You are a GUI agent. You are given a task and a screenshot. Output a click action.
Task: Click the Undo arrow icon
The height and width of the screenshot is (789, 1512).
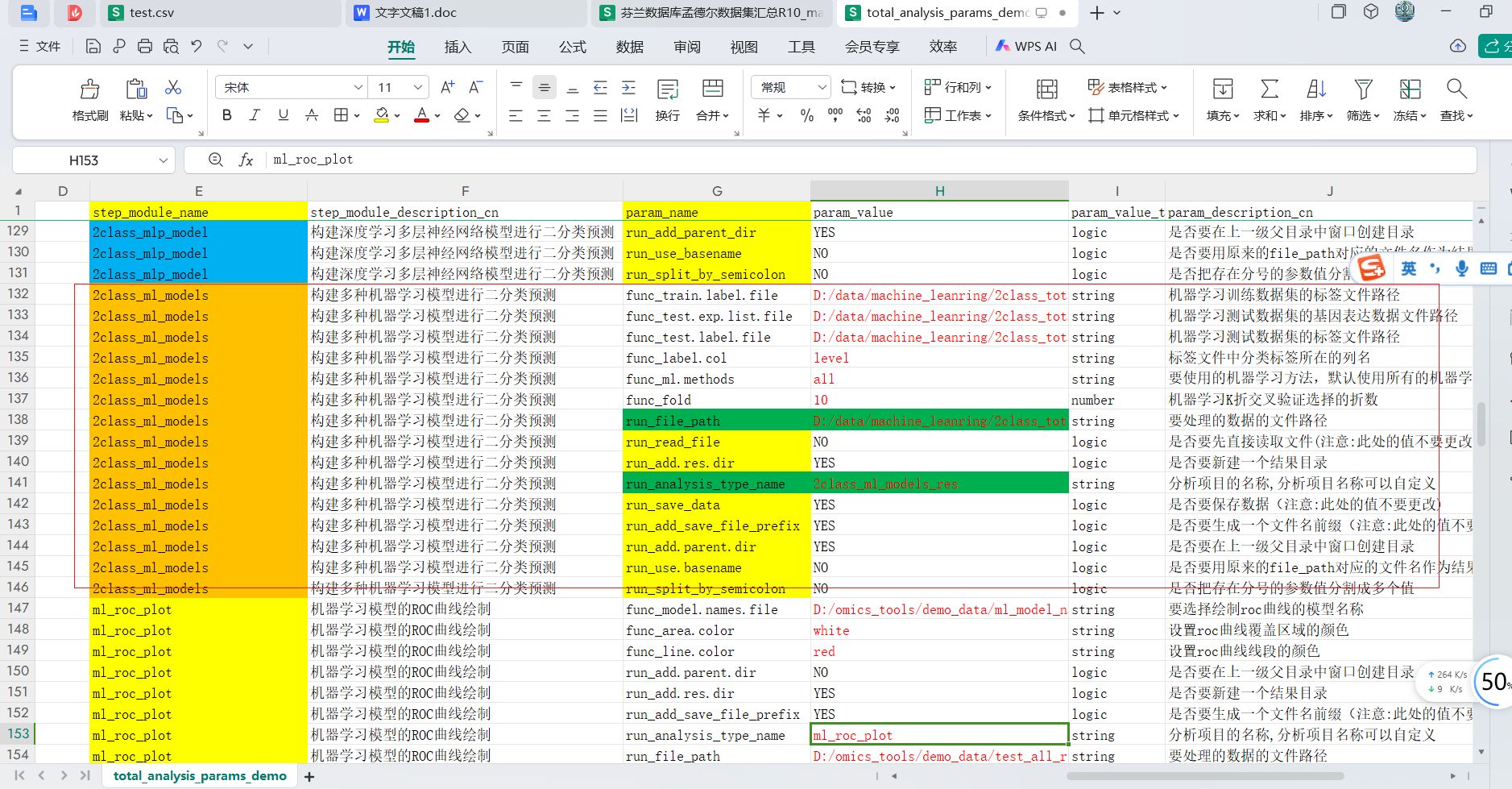[197, 46]
